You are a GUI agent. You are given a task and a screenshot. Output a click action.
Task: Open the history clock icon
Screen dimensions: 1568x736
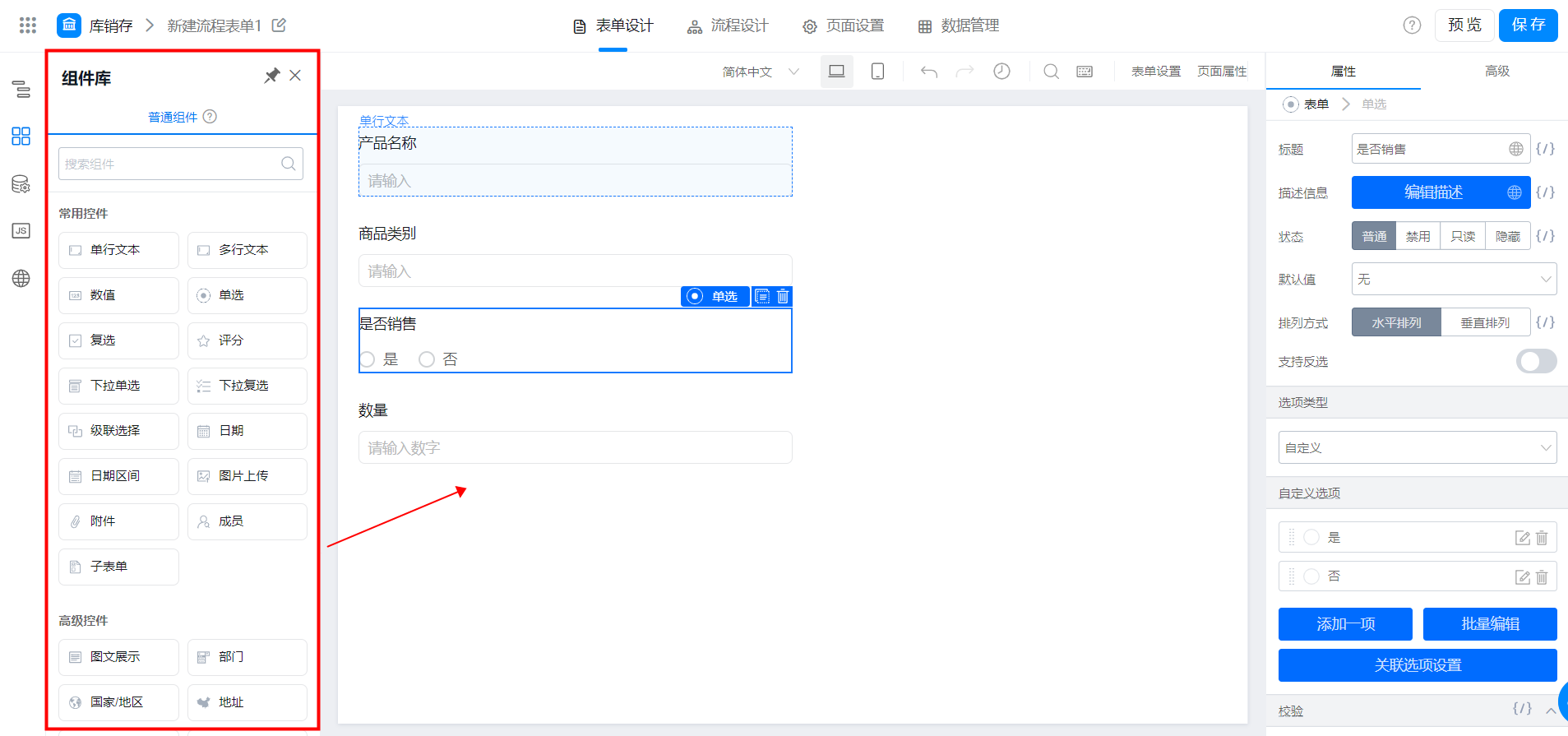tap(1001, 72)
